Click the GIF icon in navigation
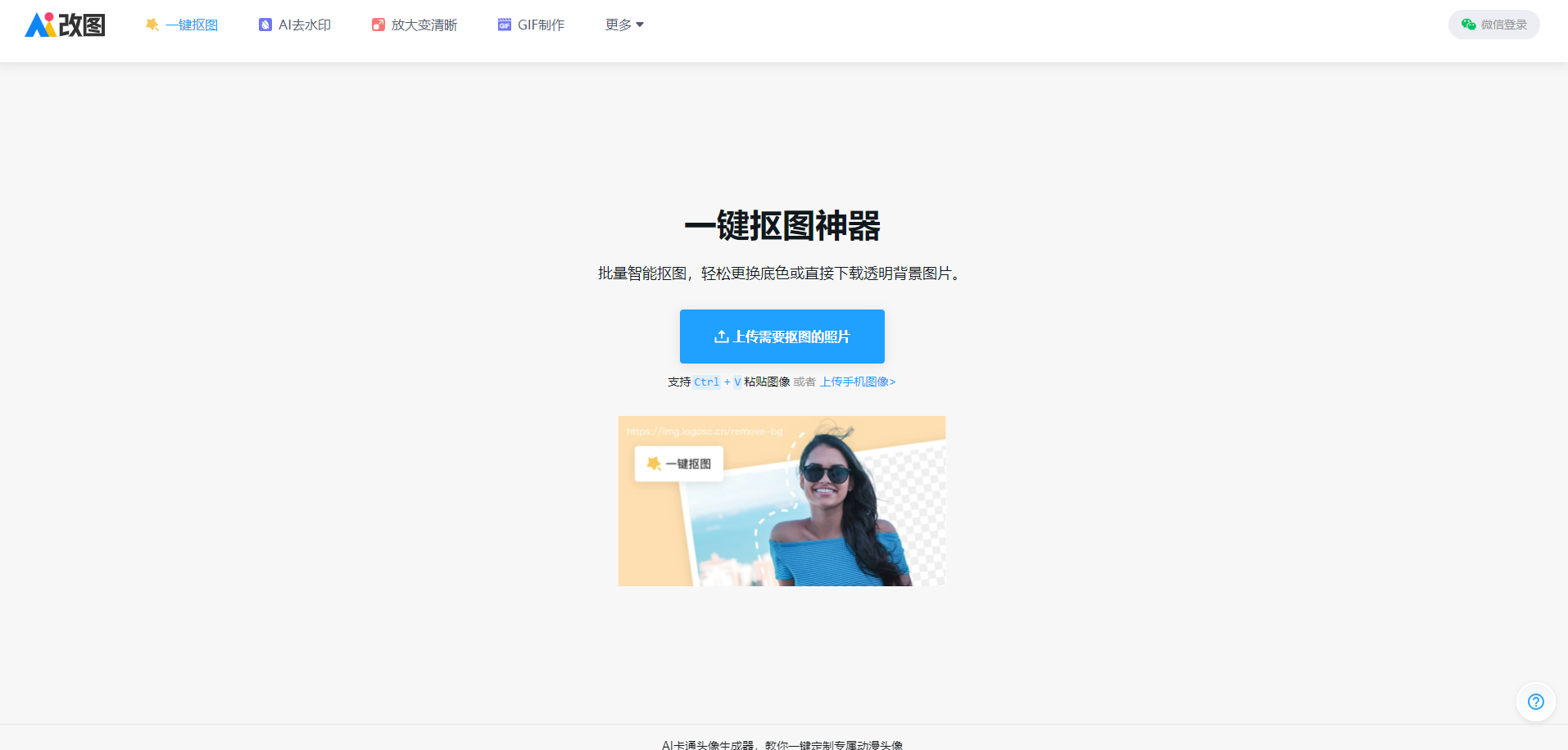Viewport: 1568px width, 750px height. pos(504,25)
